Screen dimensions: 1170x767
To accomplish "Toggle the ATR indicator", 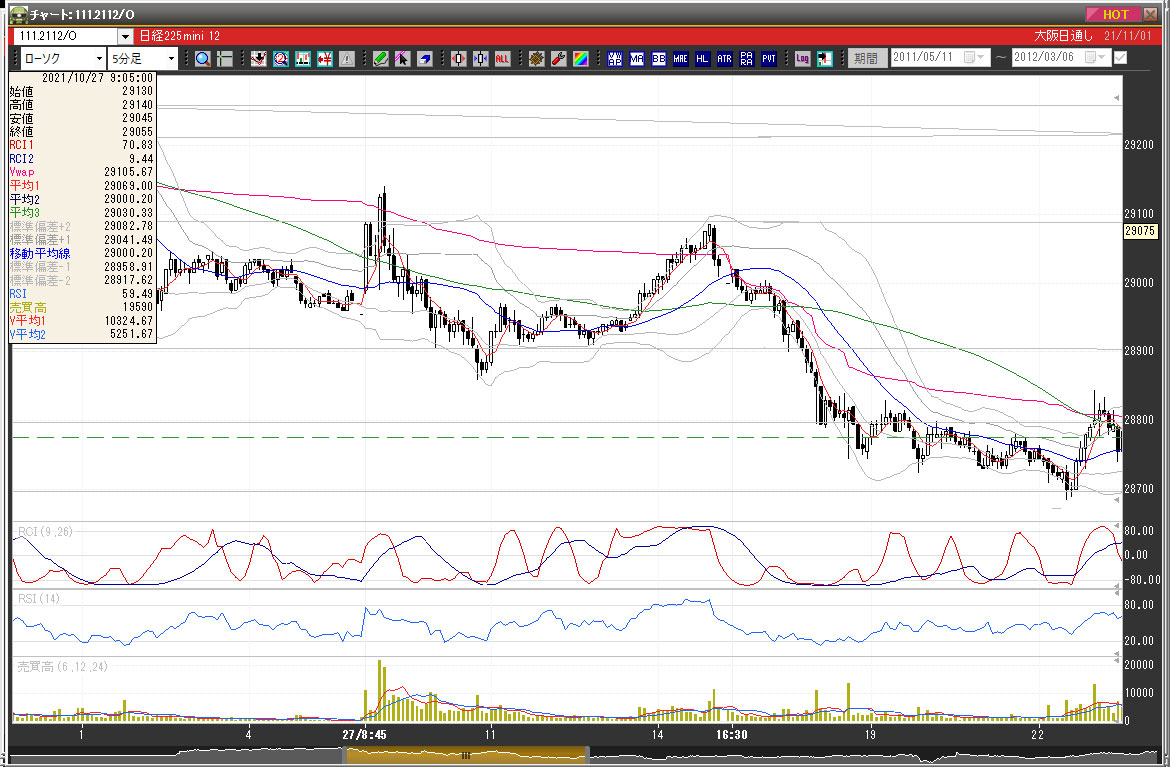I will point(725,58).
